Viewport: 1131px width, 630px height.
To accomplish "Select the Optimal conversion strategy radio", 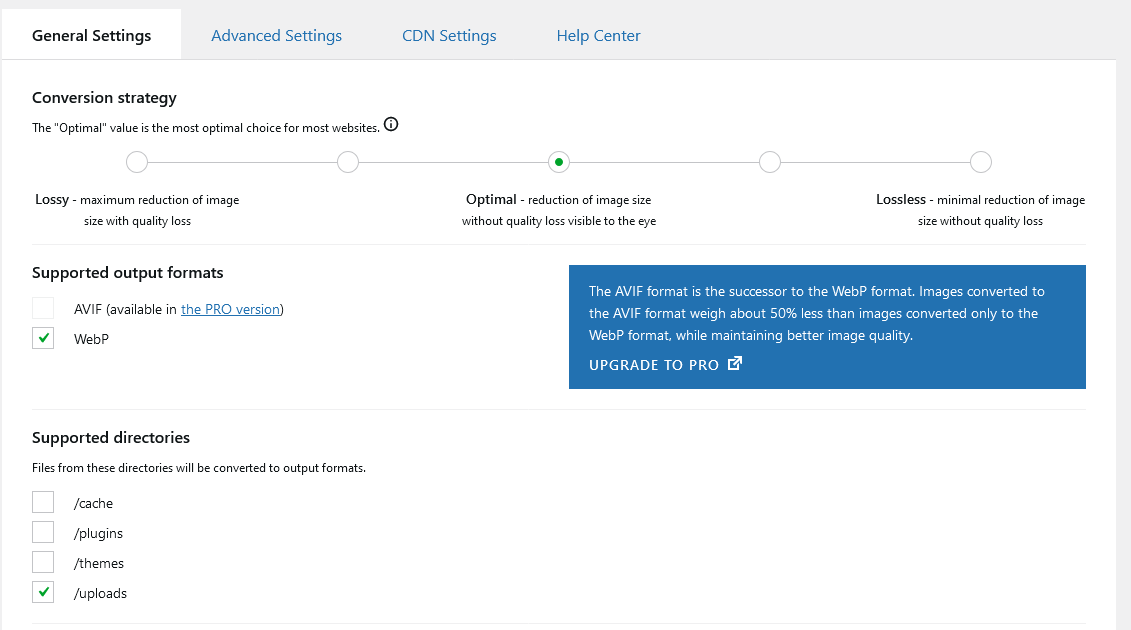I will pyautogui.click(x=559, y=162).
